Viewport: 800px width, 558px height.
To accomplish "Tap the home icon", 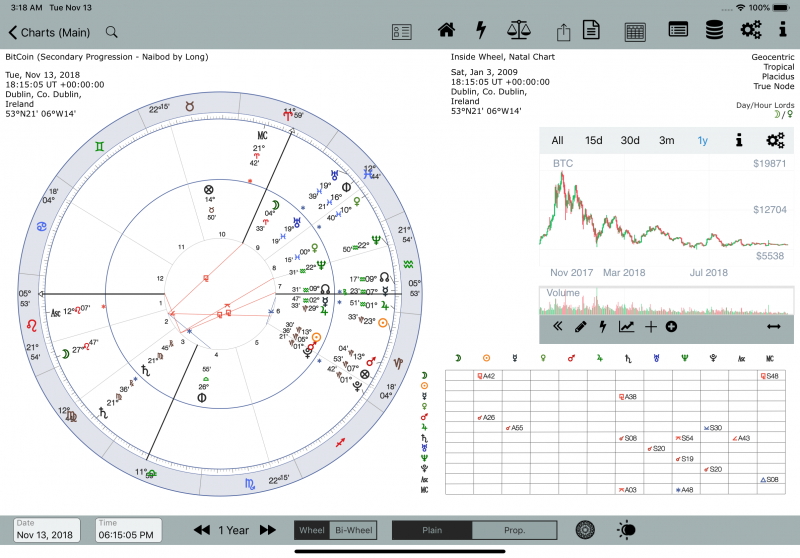I will coord(446,30).
